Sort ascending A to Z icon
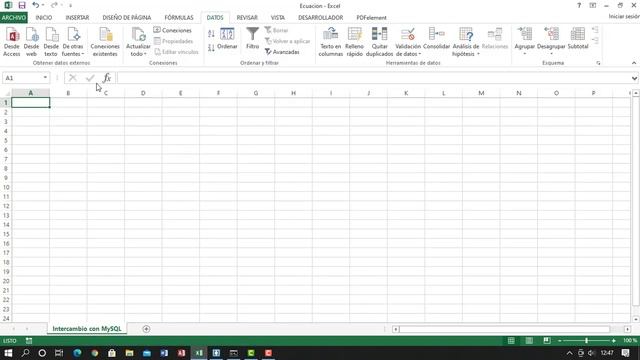This screenshot has width=640, height=360. click(211, 34)
